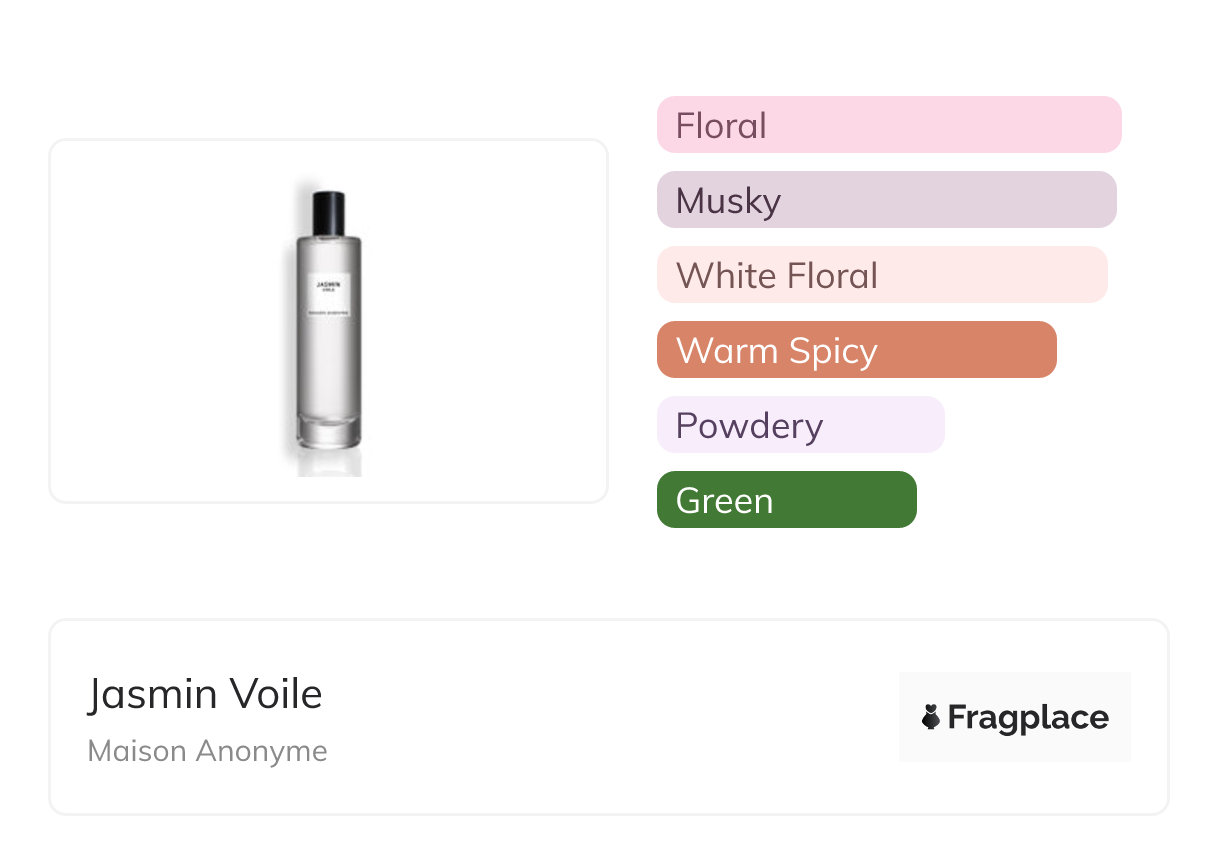Open the Maison Anonyme brand link
This screenshot has height=864, width=1218.
coord(207,751)
